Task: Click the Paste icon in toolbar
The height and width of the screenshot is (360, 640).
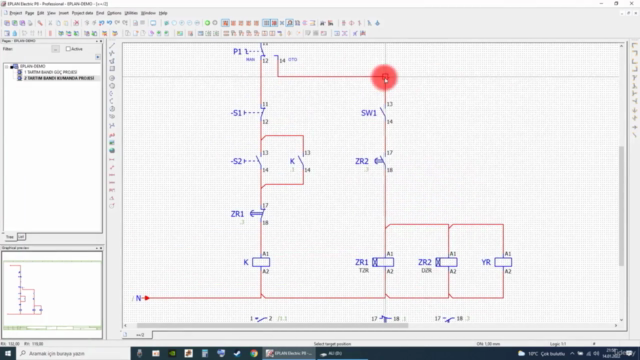Action: pyautogui.click(x=66, y=23)
